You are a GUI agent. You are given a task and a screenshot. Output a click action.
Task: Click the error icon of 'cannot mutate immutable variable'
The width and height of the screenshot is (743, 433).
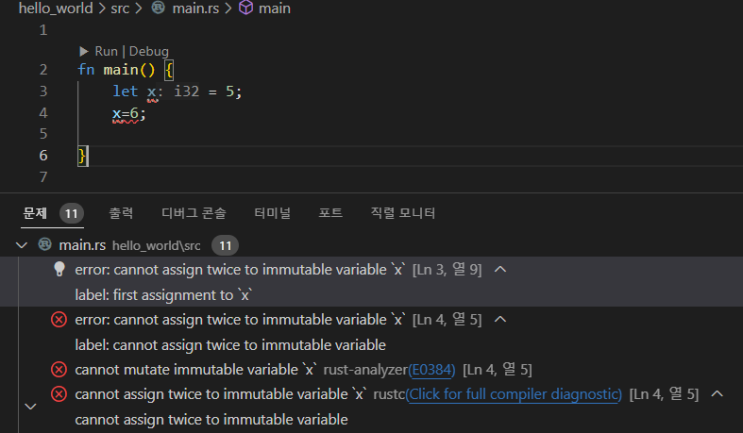59,369
